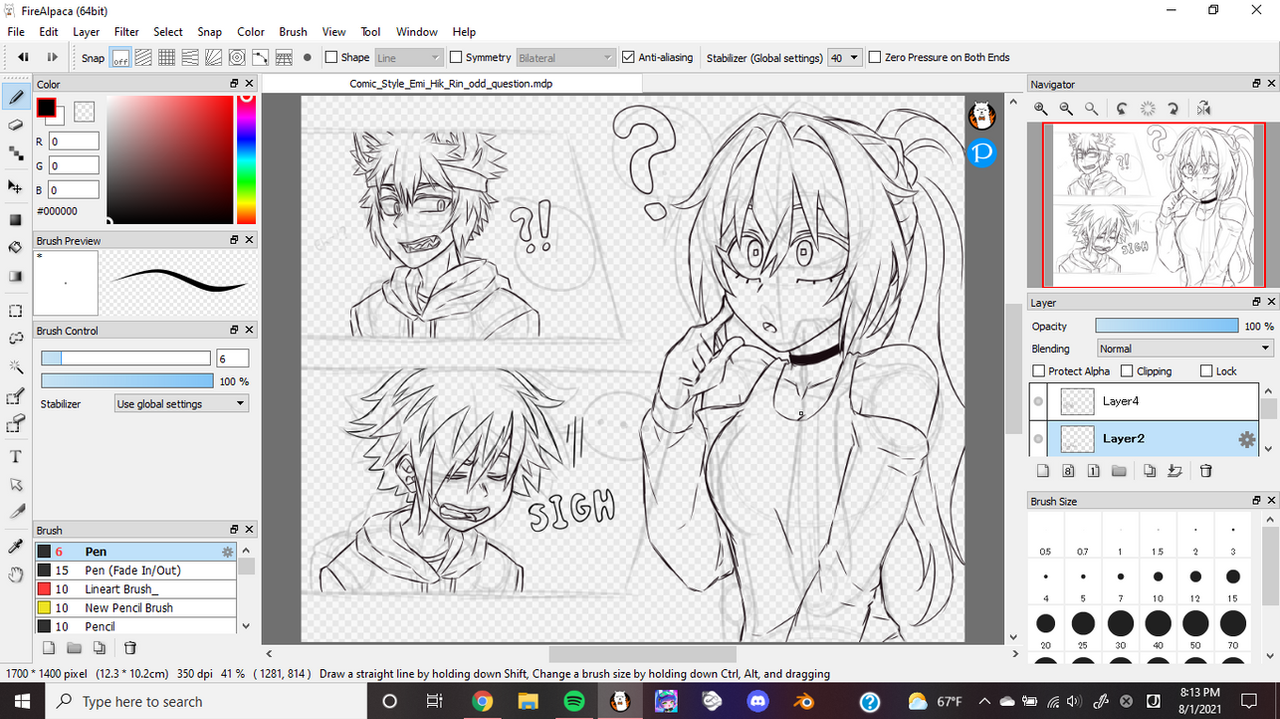Image resolution: width=1280 pixels, height=719 pixels.
Task: Delete the brush with the Brush panel trash
Action: [x=130, y=648]
